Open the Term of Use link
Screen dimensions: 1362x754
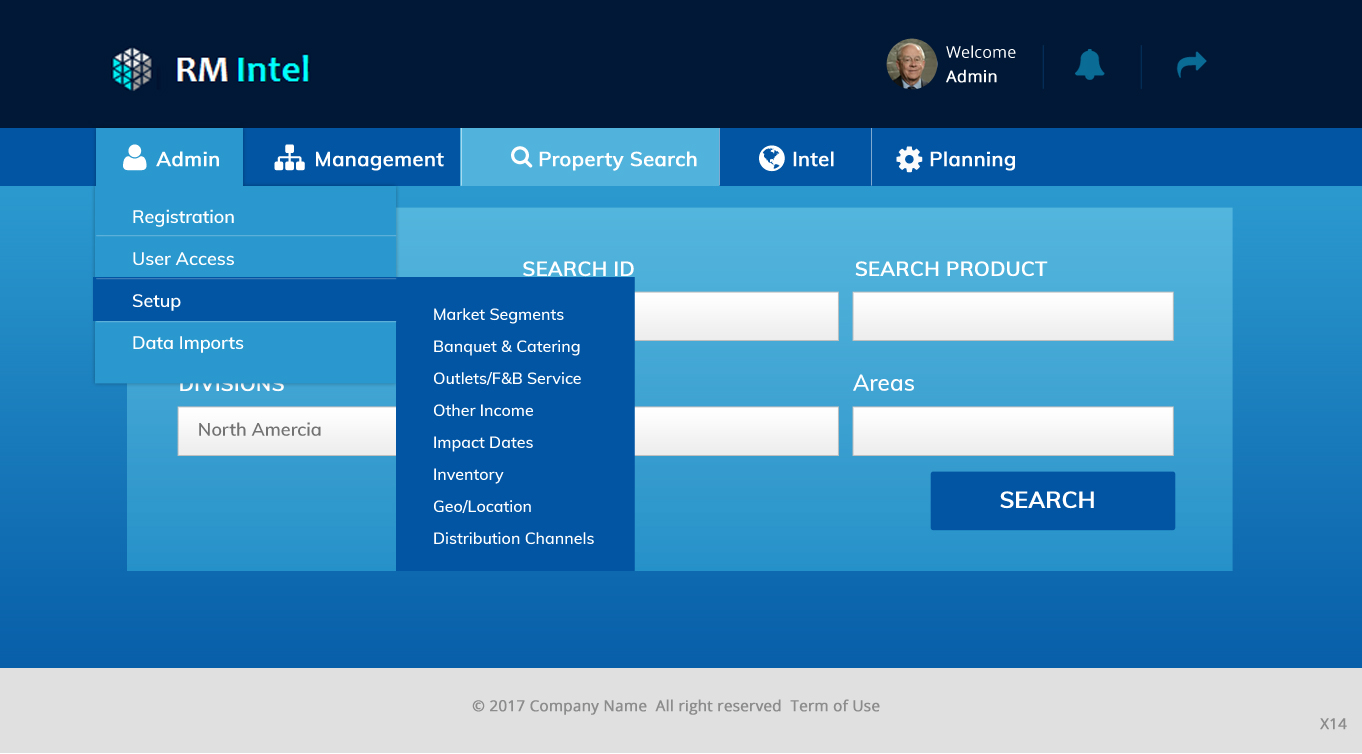tap(834, 705)
